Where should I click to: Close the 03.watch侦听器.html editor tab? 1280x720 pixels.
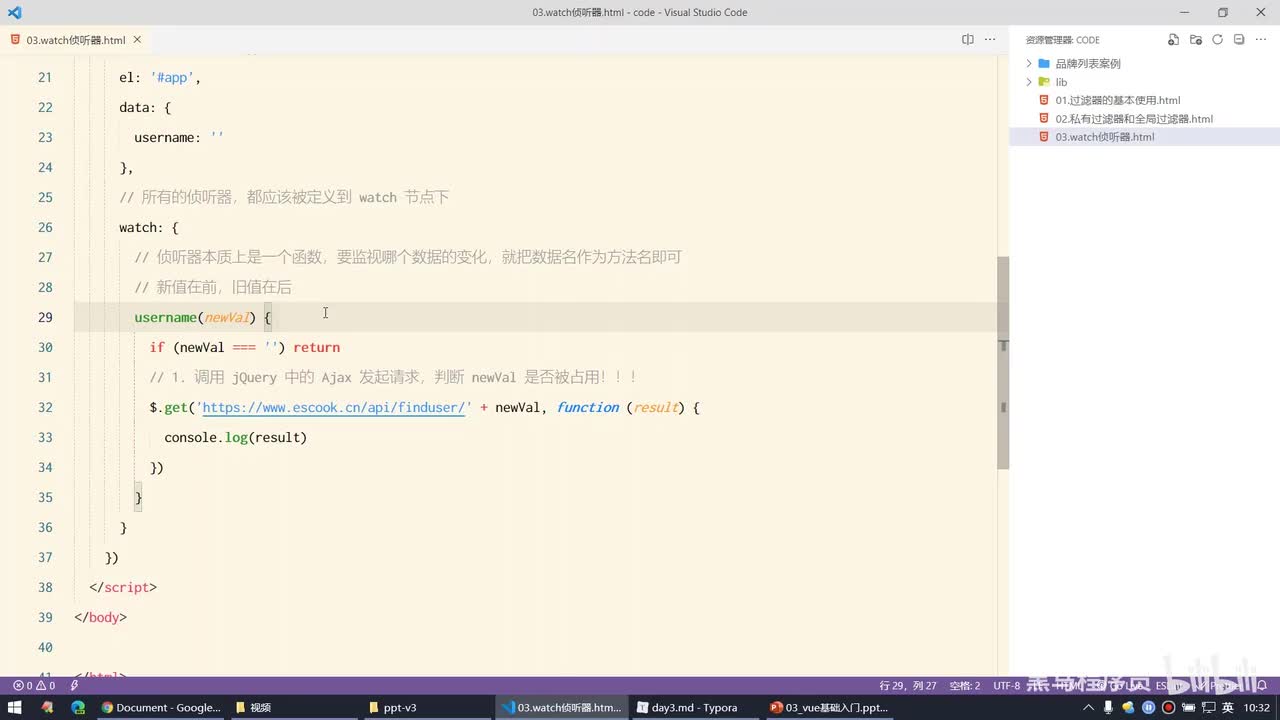(137, 40)
